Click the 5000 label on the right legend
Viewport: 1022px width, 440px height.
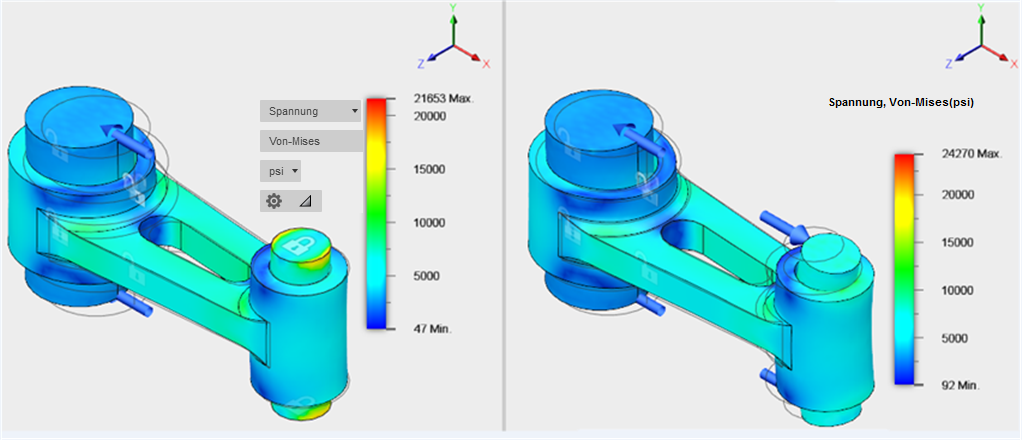tap(953, 338)
